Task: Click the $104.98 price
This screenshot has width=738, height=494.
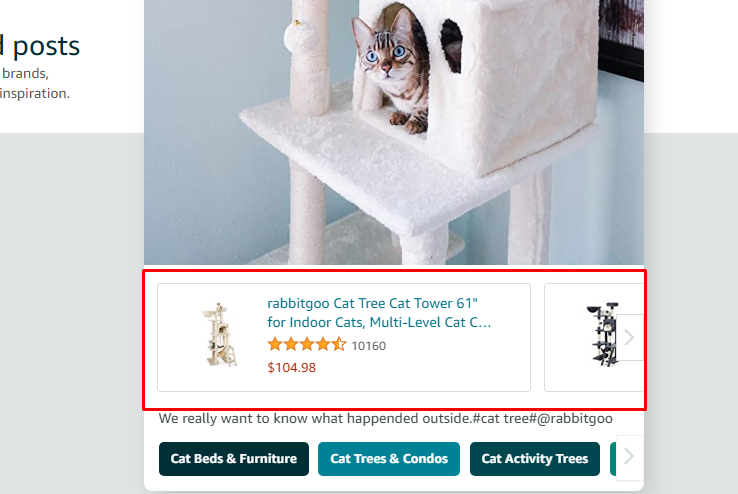Action: (x=291, y=367)
